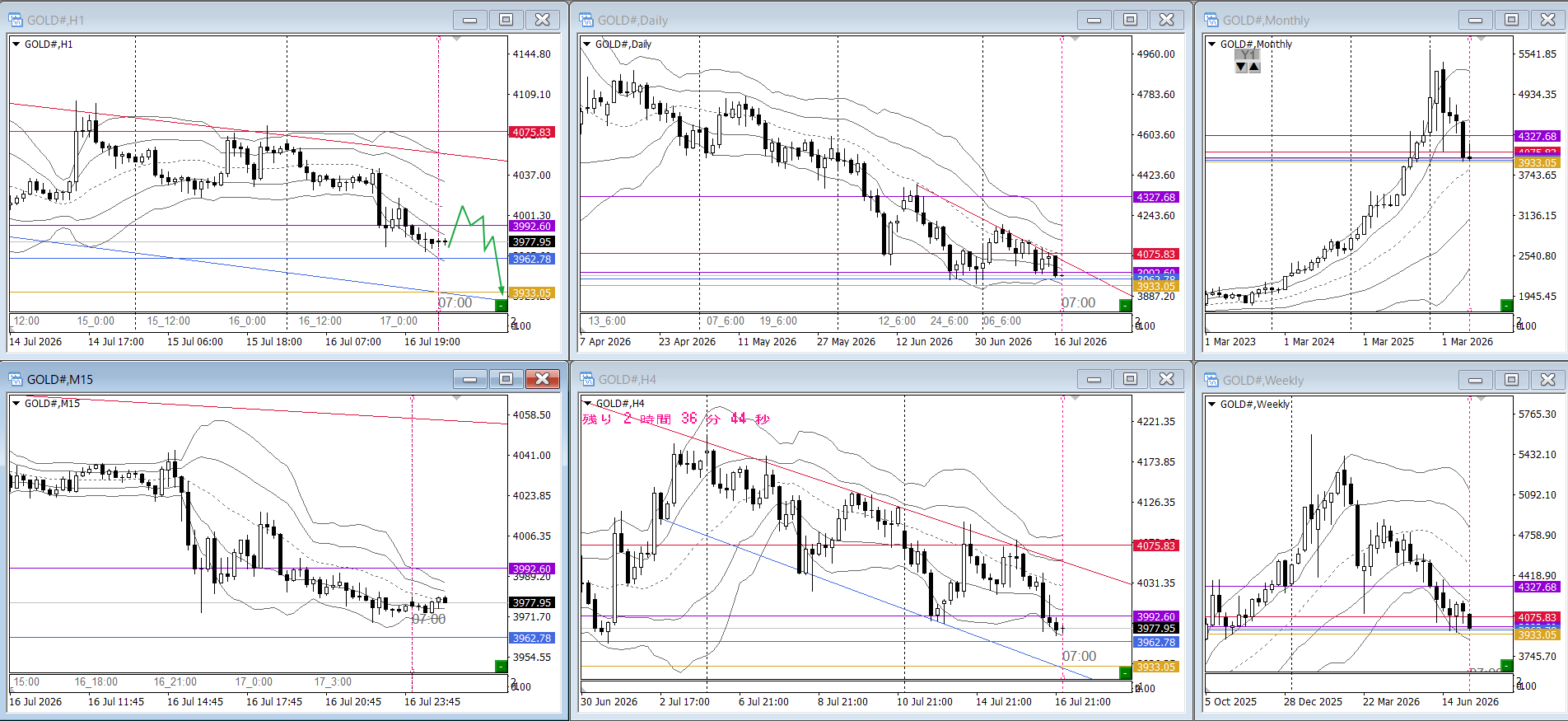Minimize the GOLD#,H1 chart window
1568x721 pixels.
[x=470, y=20]
